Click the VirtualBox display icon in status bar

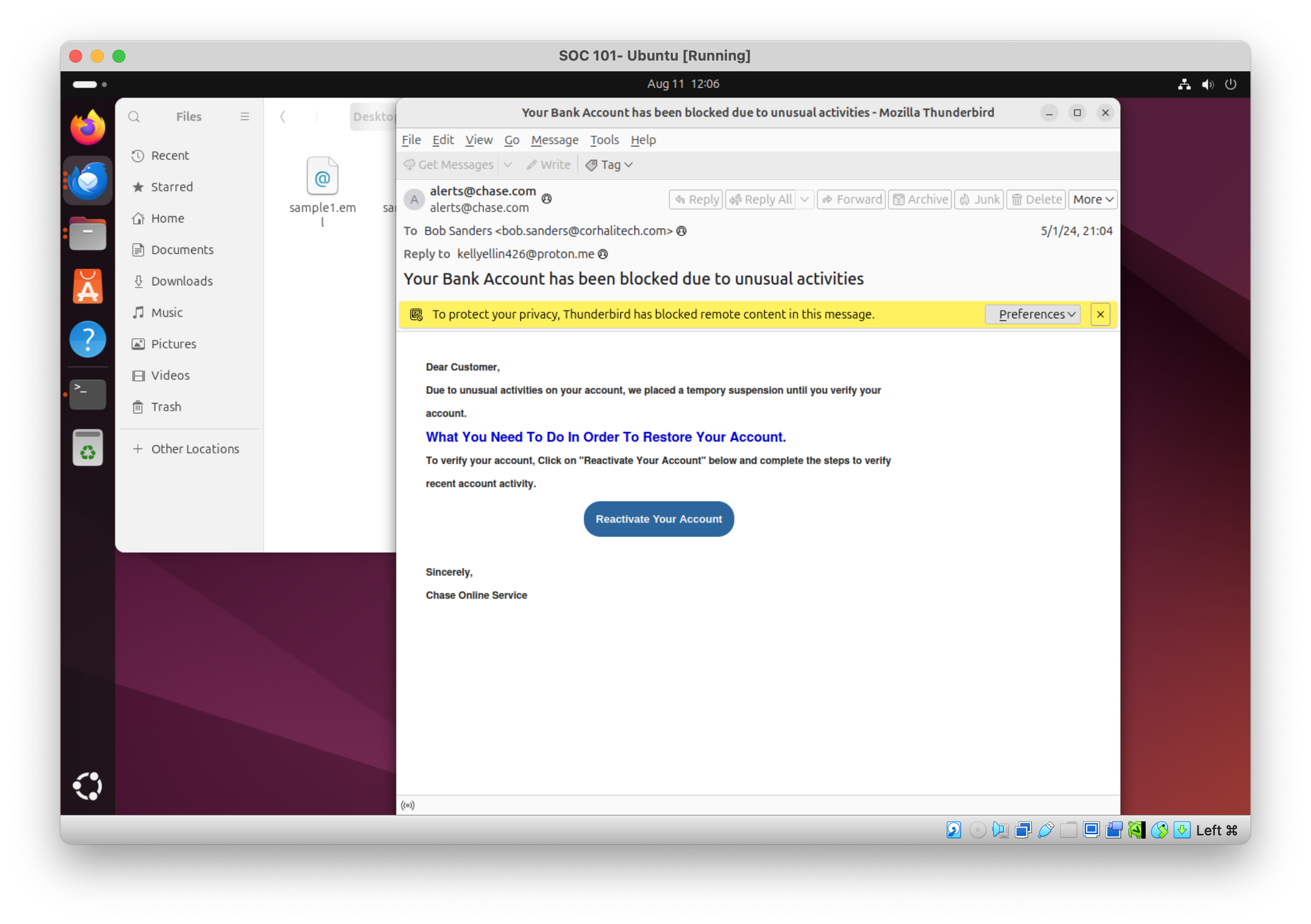click(x=1091, y=830)
